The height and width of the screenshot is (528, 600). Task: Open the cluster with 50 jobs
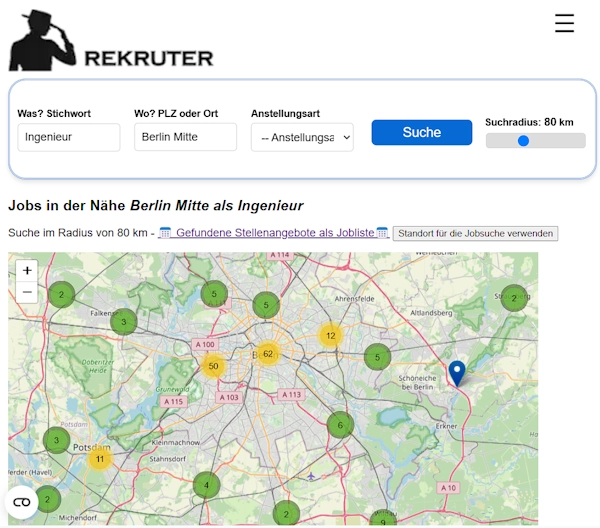[x=213, y=366]
